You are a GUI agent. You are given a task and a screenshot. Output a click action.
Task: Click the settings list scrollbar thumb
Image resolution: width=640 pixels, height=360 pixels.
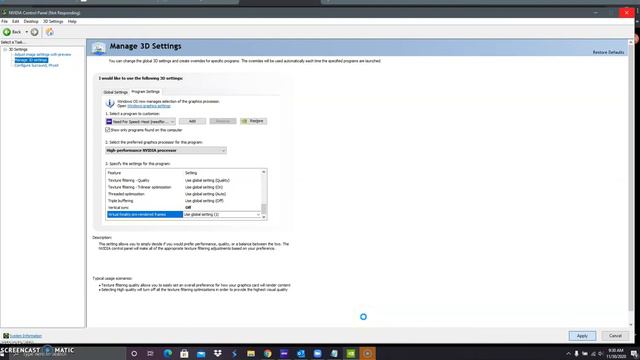coord(264,208)
